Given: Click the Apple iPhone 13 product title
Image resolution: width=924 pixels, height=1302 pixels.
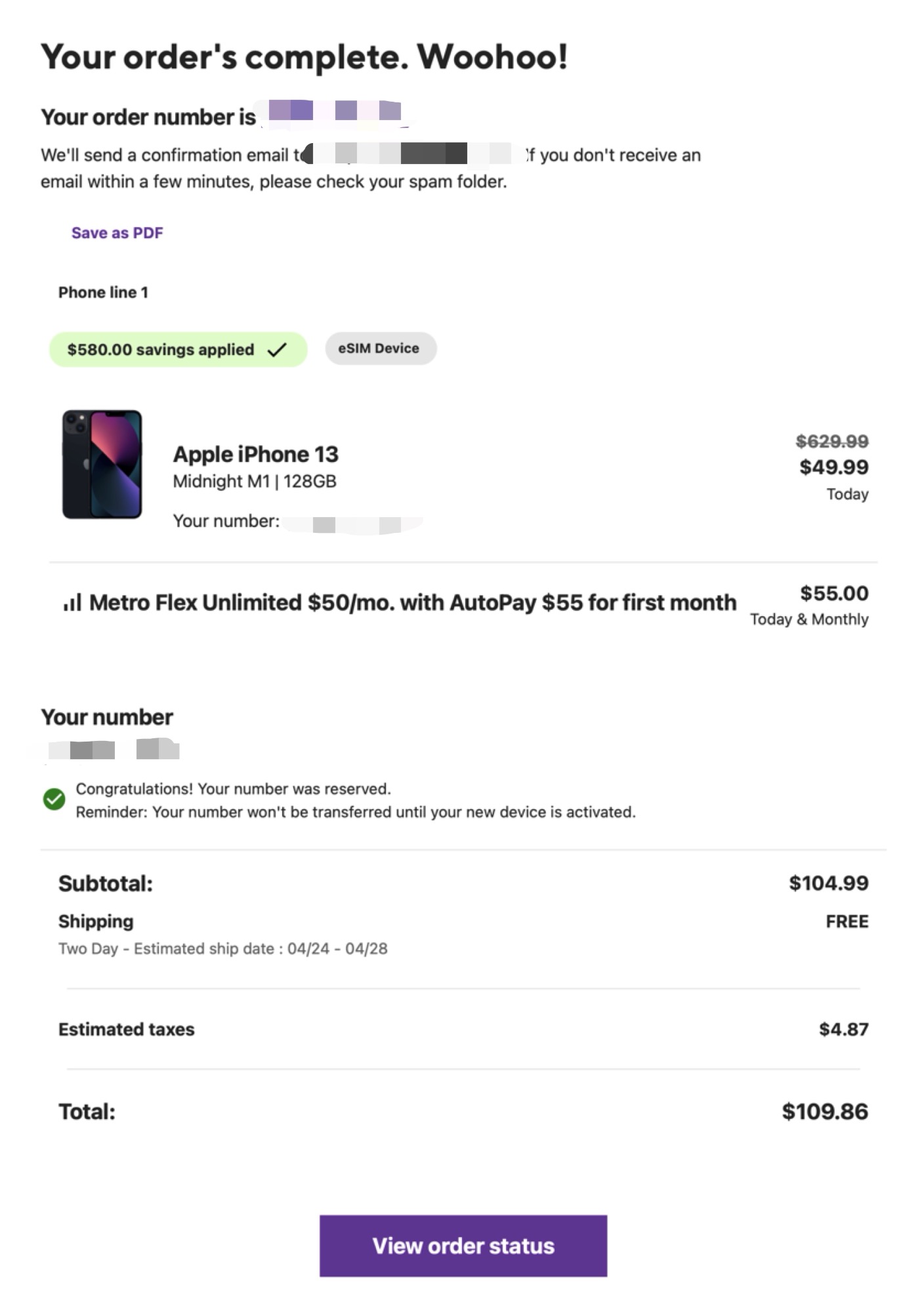Looking at the screenshot, I should 255,454.
